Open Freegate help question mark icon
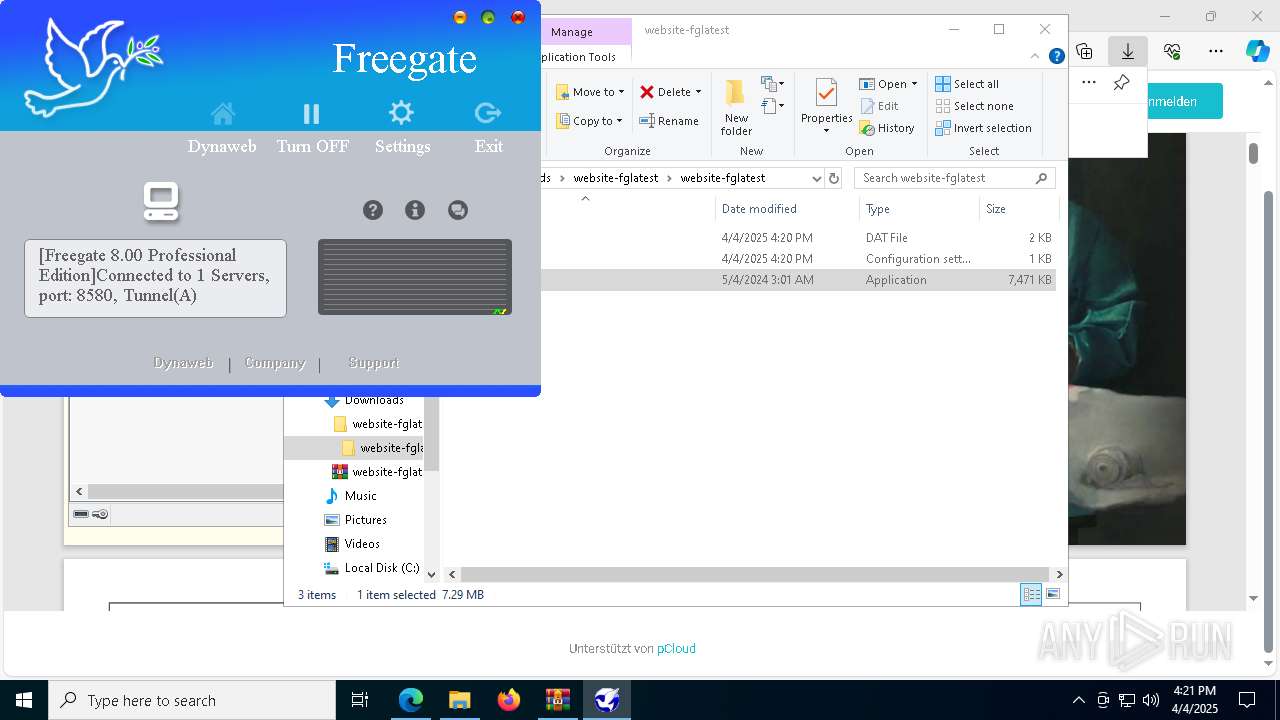 point(373,210)
